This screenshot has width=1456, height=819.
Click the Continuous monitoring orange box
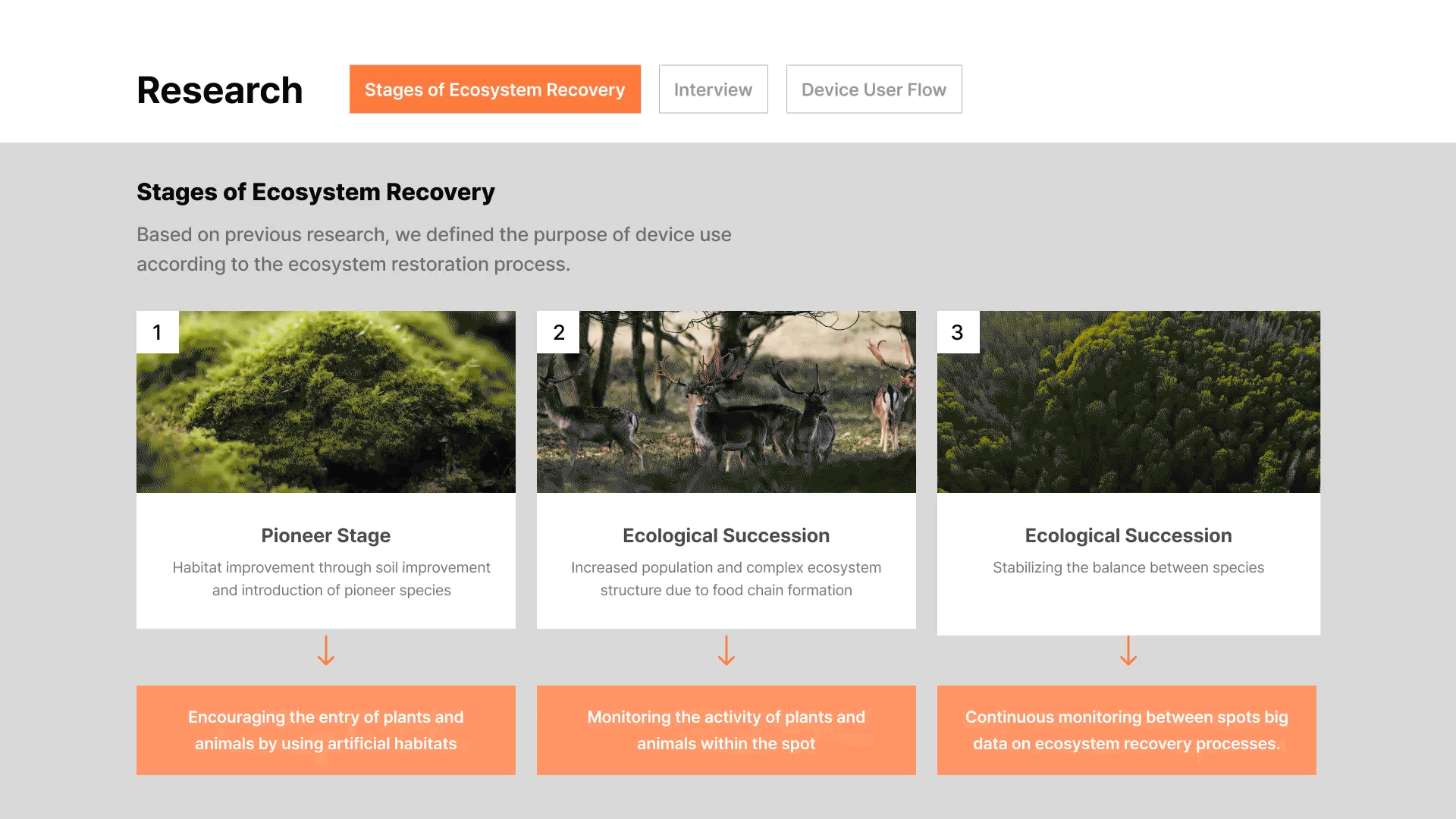point(1127,730)
